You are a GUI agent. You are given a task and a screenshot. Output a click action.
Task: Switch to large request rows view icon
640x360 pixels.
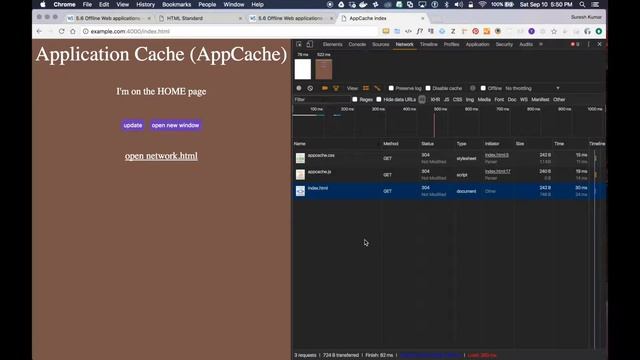click(366, 88)
